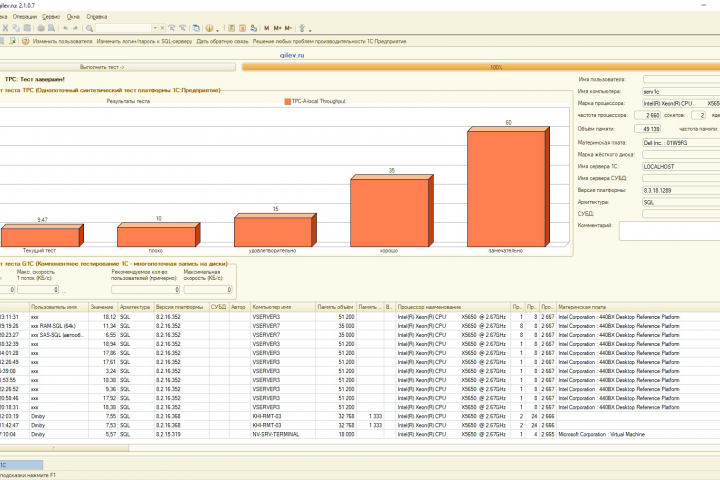Click the M- memory icon
This screenshot has height=480, width=720.
point(288,28)
